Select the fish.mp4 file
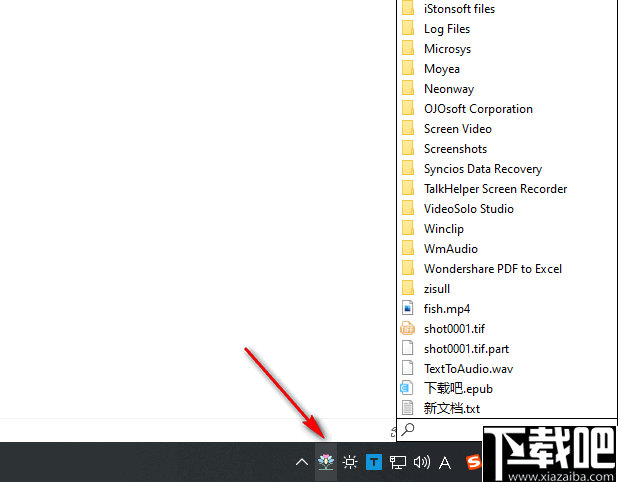618x482 pixels. pyautogui.click(x=447, y=309)
